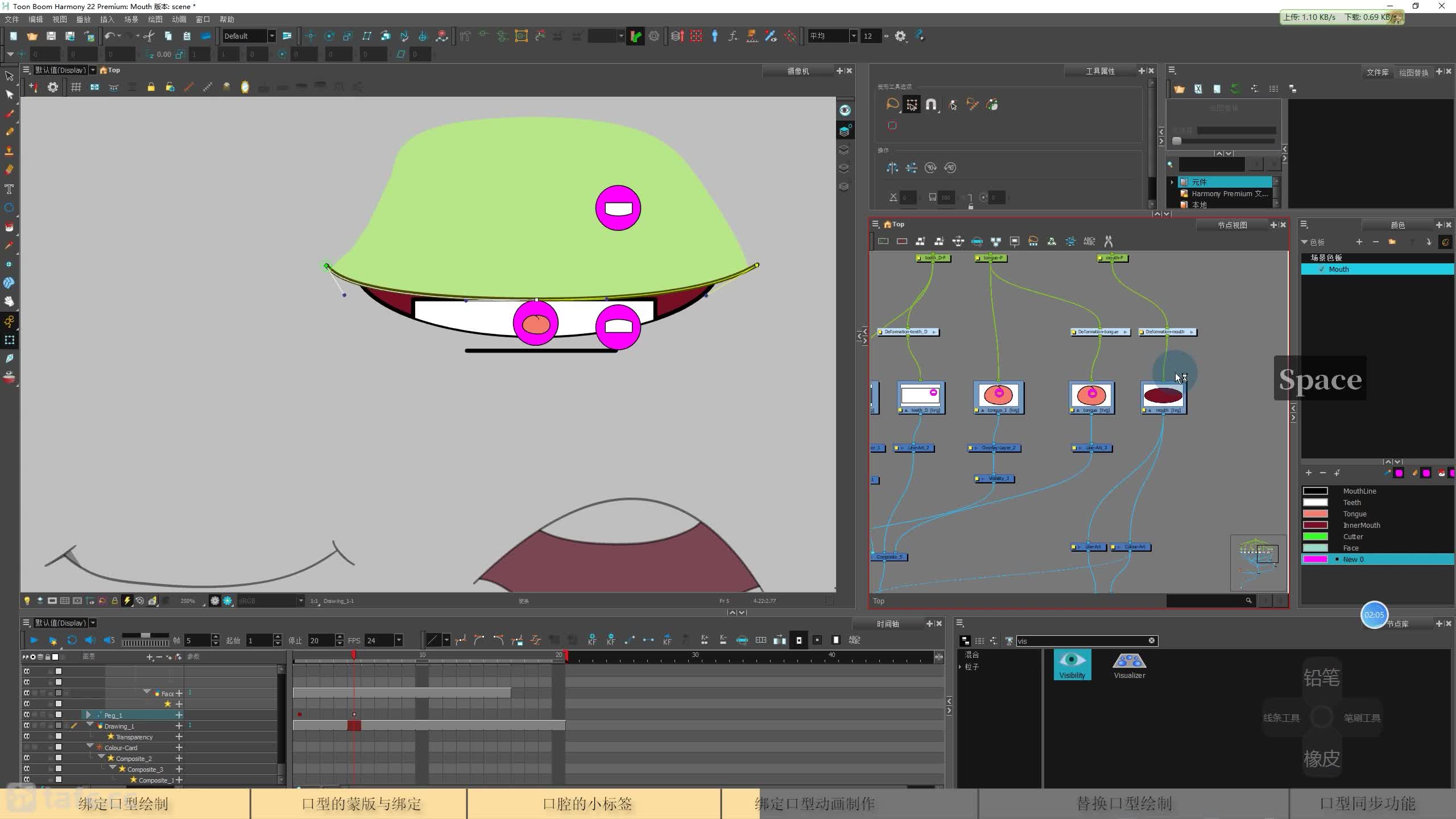The height and width of the screenshot is (819, 1456).
Task: Collapse the Composite_3 layer
Action: pyautogui.click(x=113, y=768)
